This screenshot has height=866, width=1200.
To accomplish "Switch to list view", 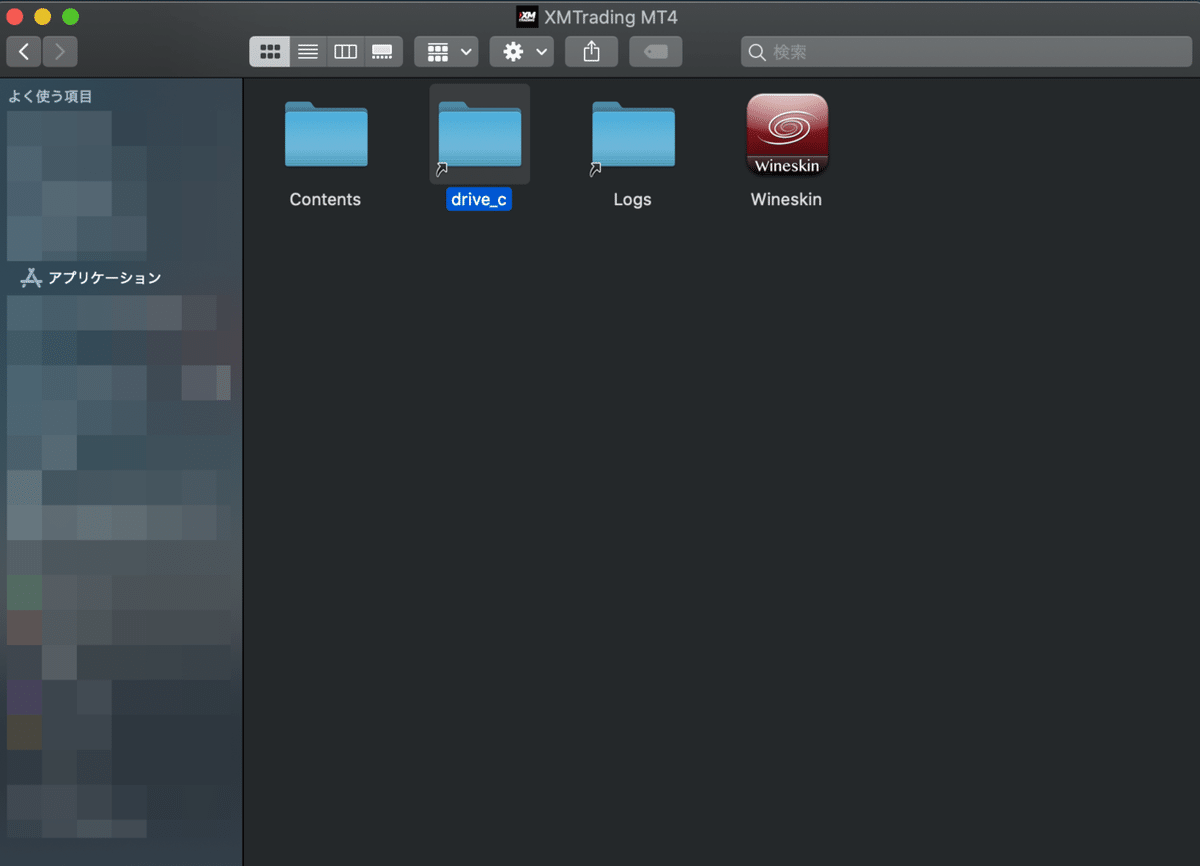I will coord(308,52).
